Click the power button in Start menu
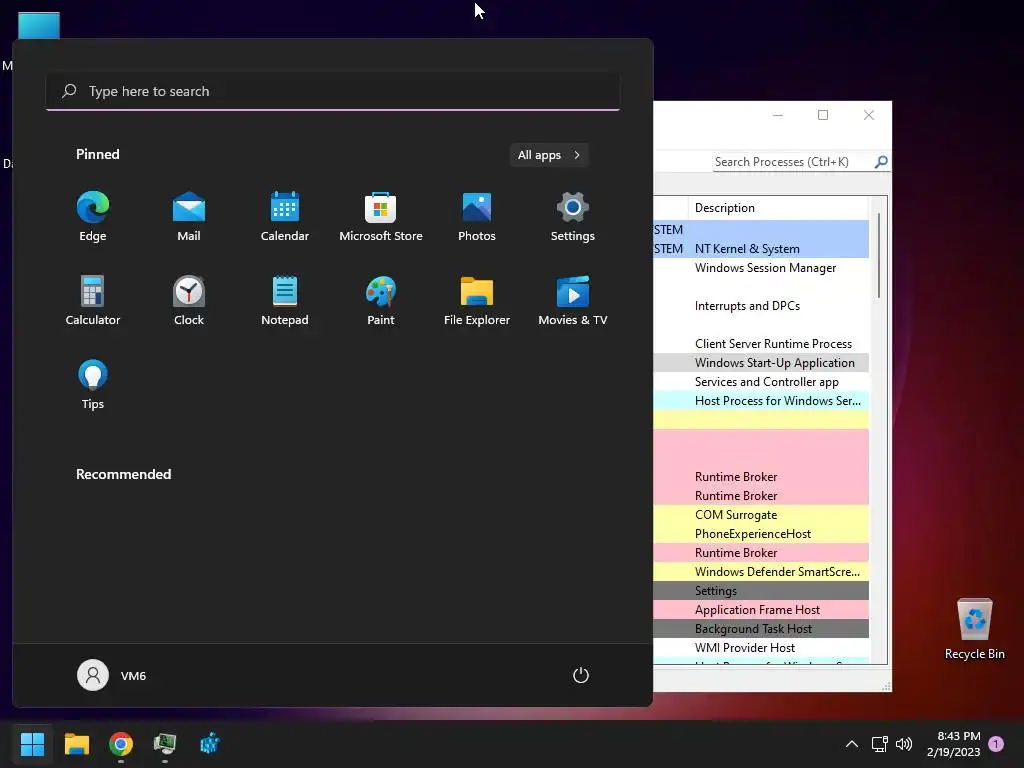 pyautogui.click(x=581, y=675)
